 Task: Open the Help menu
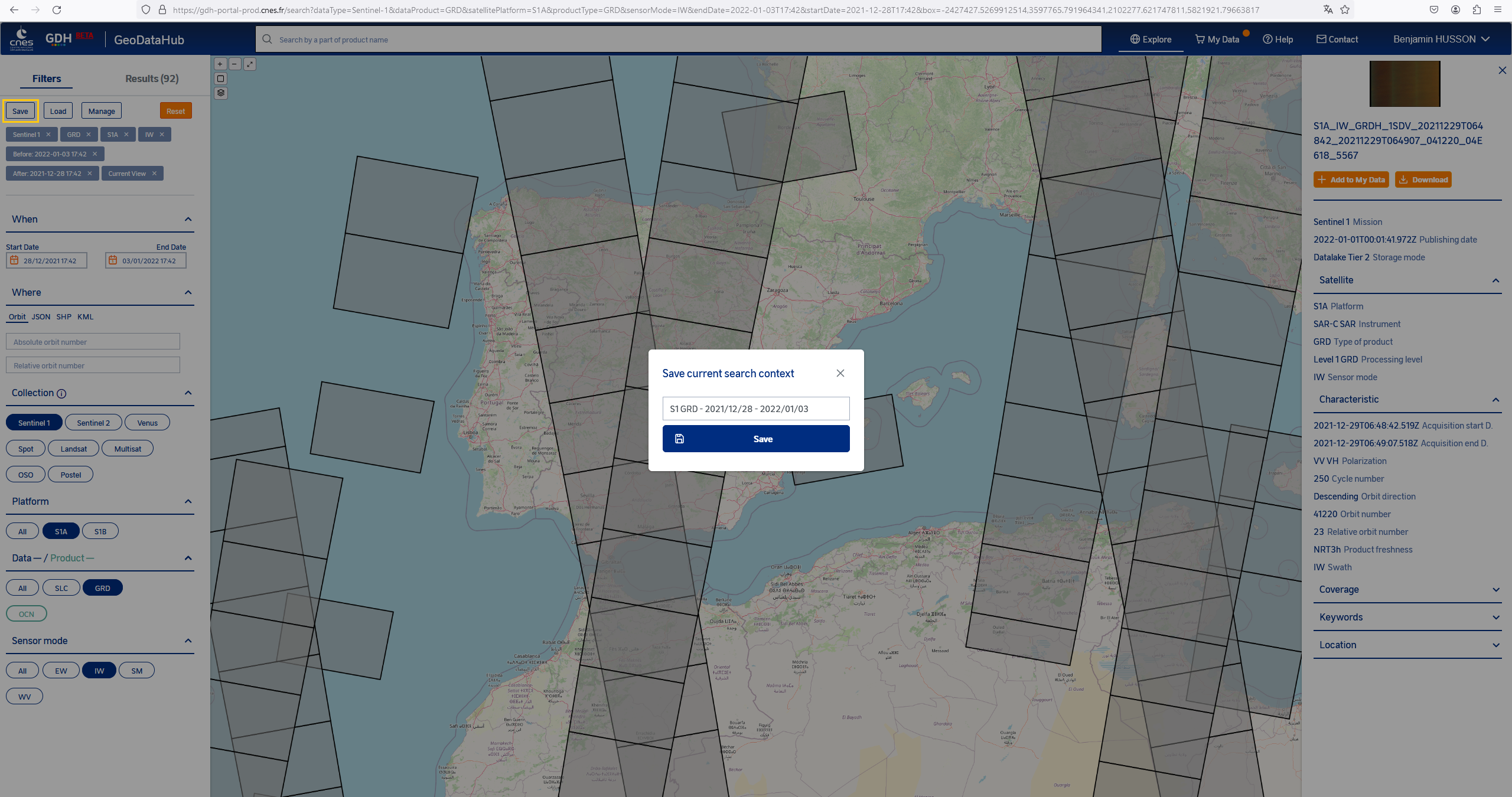tap(1278, 39)
